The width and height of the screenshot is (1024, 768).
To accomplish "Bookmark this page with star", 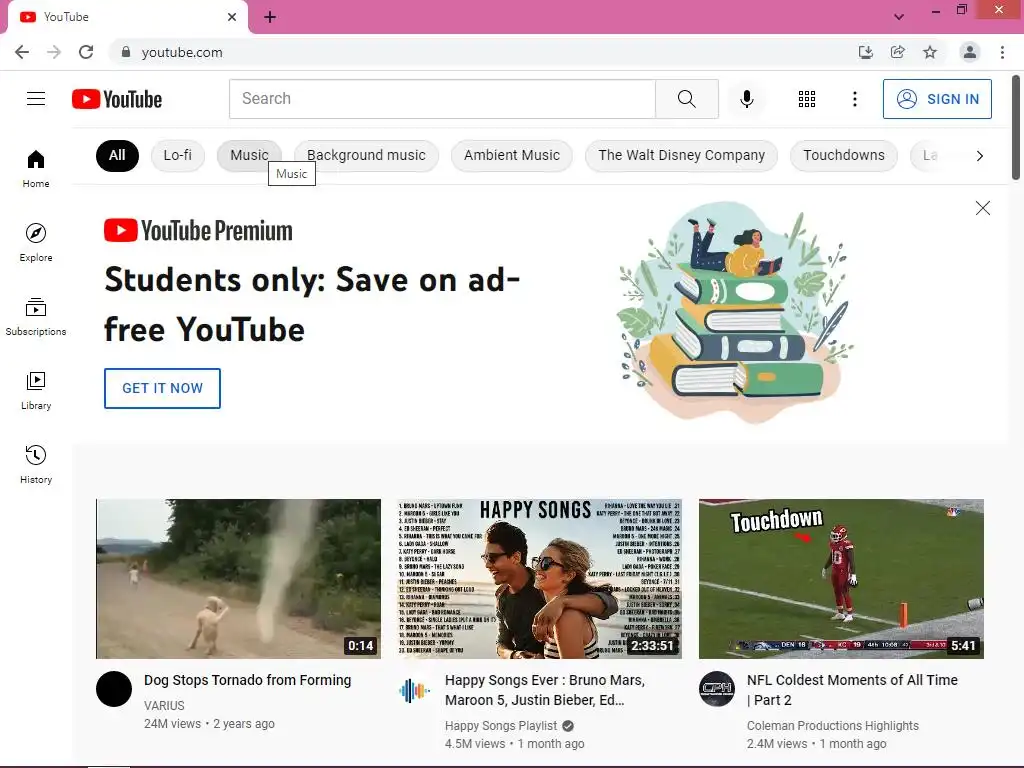I will point(930,52).
